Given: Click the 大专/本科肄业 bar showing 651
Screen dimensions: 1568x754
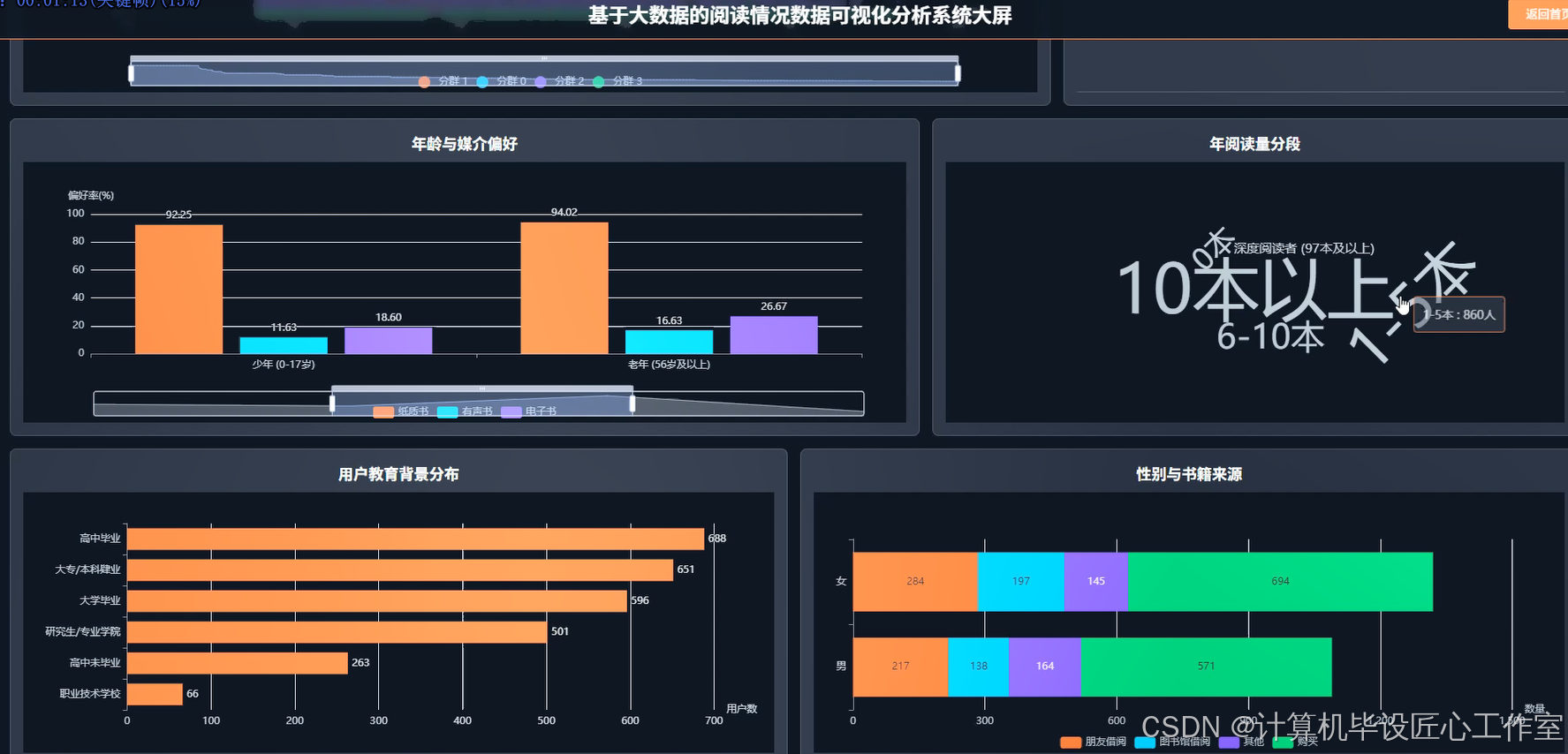Looking at the screenshot, I should [400, 569].
